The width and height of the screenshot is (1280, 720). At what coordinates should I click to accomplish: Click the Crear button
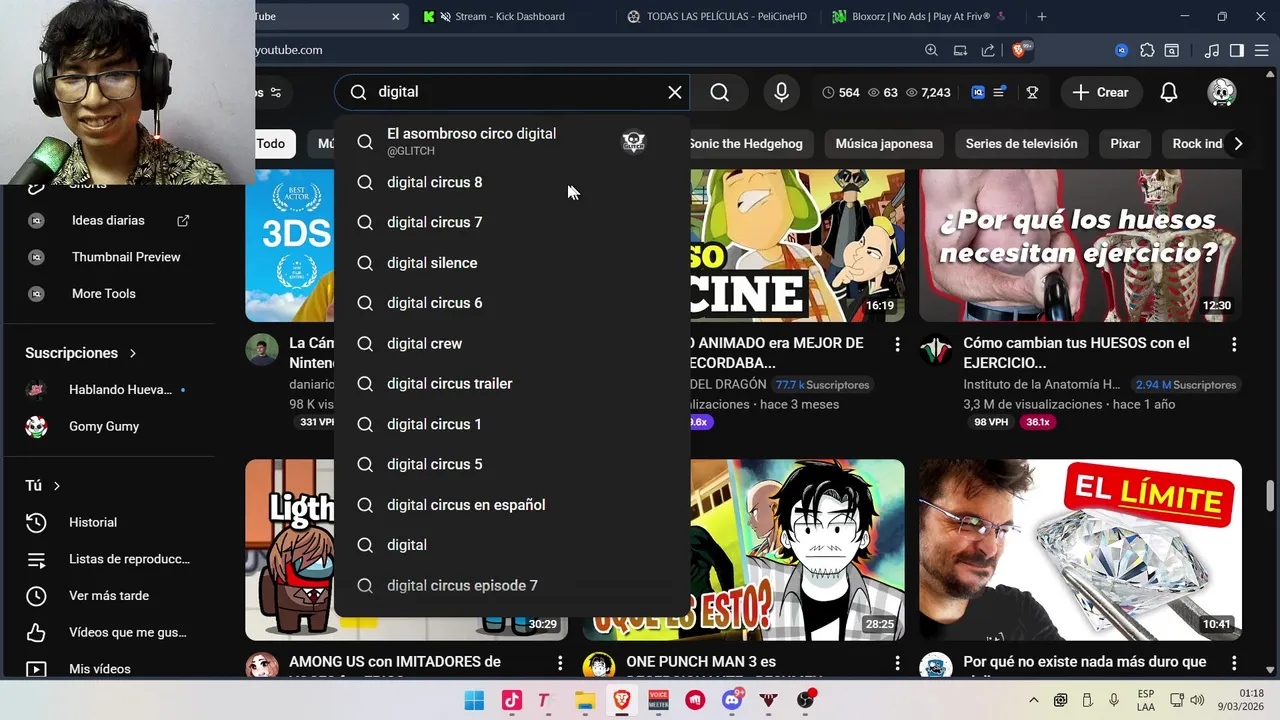(1100, 92)
